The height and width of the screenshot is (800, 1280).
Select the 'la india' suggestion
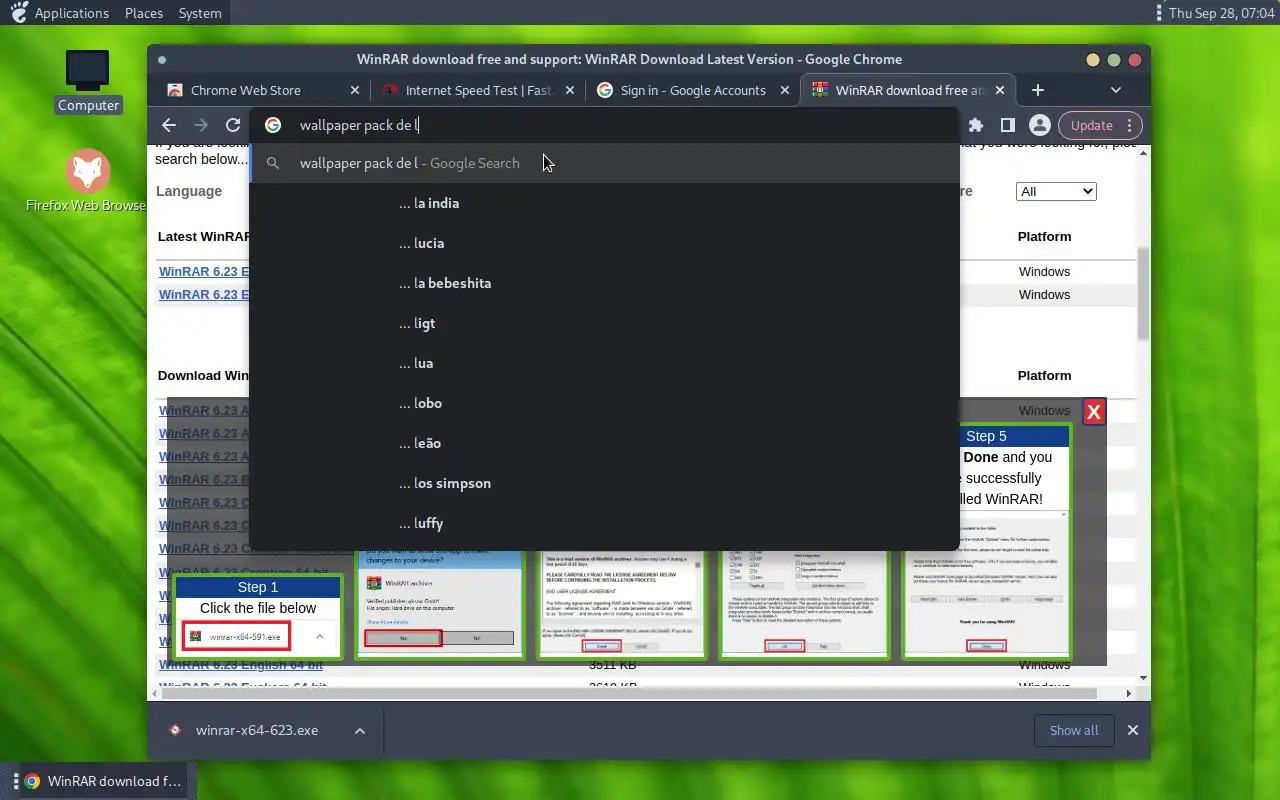[604, 203]
